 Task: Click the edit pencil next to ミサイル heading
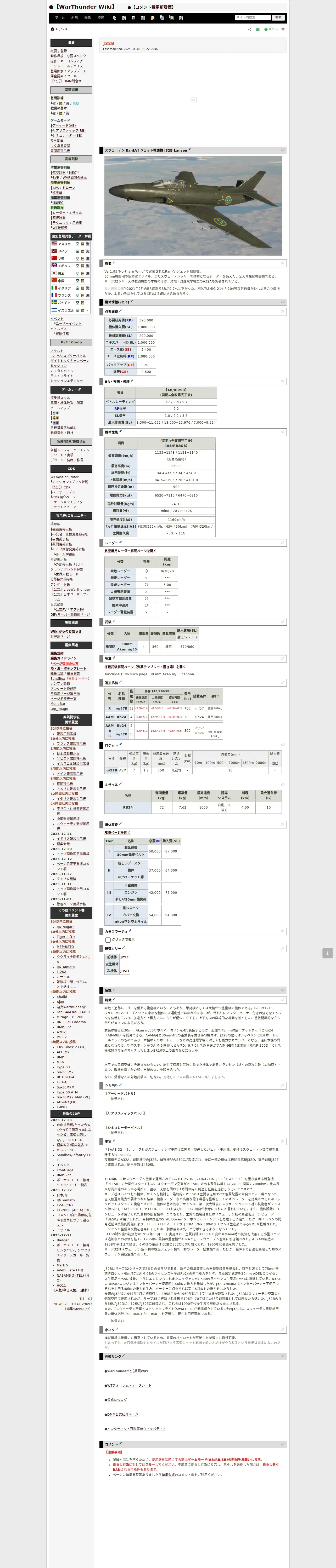(x=121, y=784)
